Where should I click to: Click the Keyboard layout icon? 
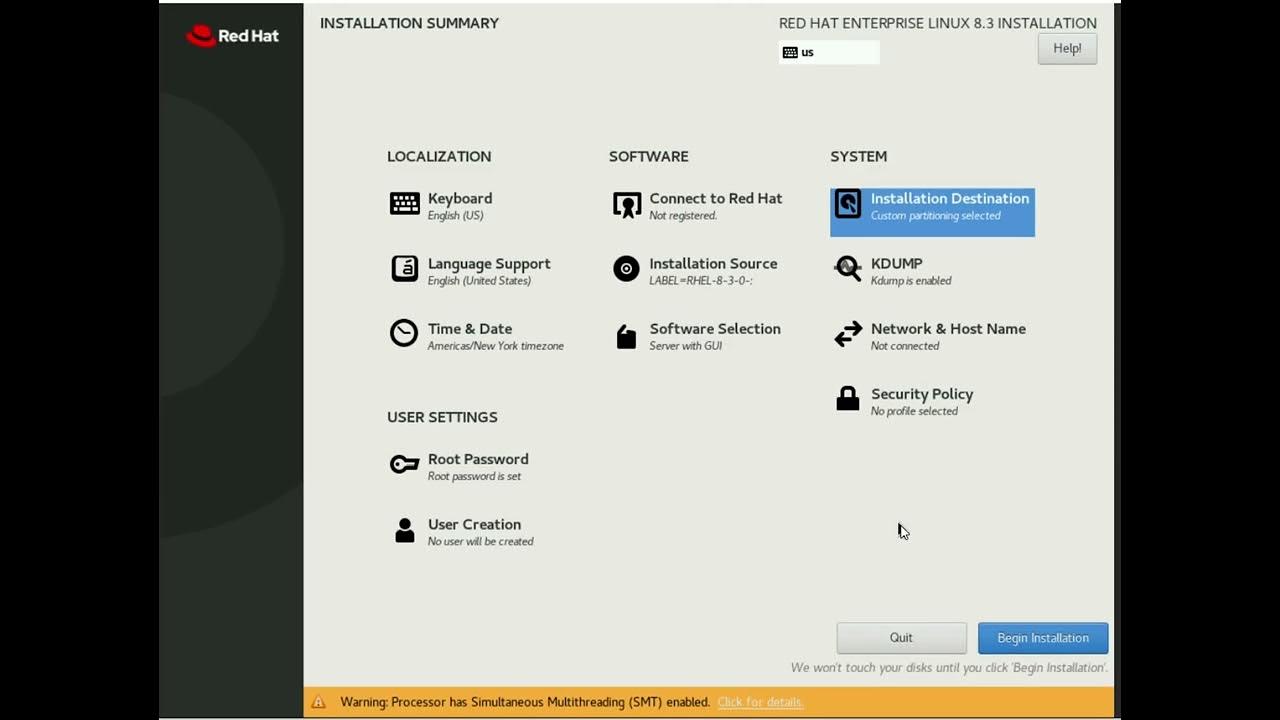click(x=405, y=204)
